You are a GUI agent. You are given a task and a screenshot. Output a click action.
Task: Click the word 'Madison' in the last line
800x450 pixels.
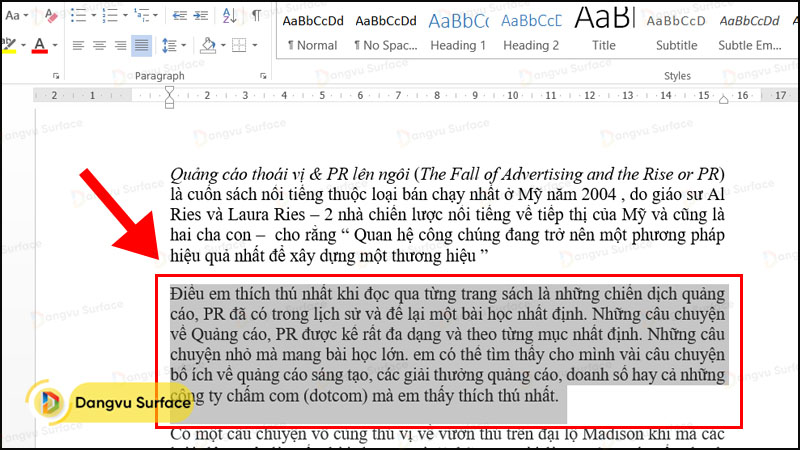pos(615,434)
